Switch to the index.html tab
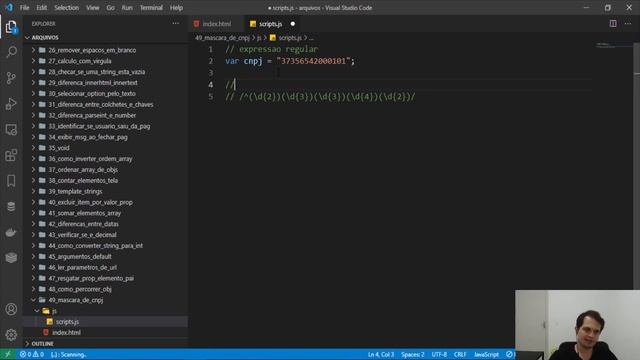 (217, 24)
